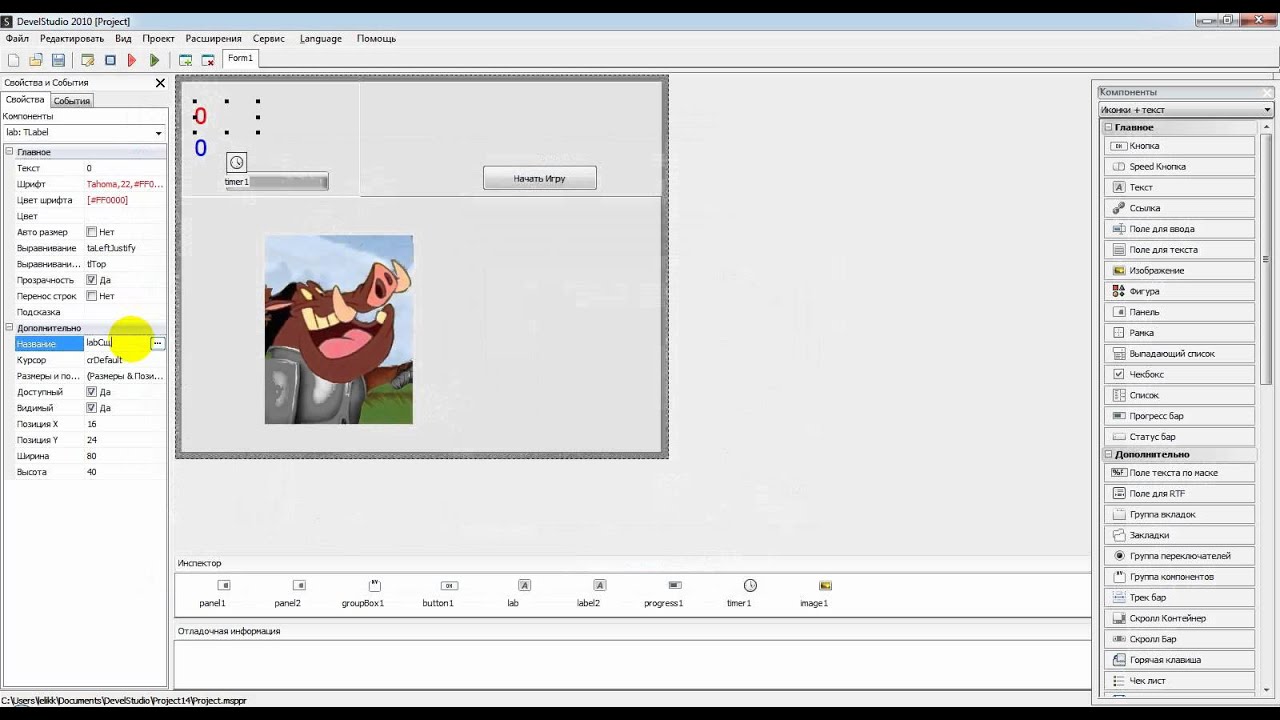Save the project with the floppy disk icon
Viewport: 1280px width, 720px height.
(x=58, y=61)
